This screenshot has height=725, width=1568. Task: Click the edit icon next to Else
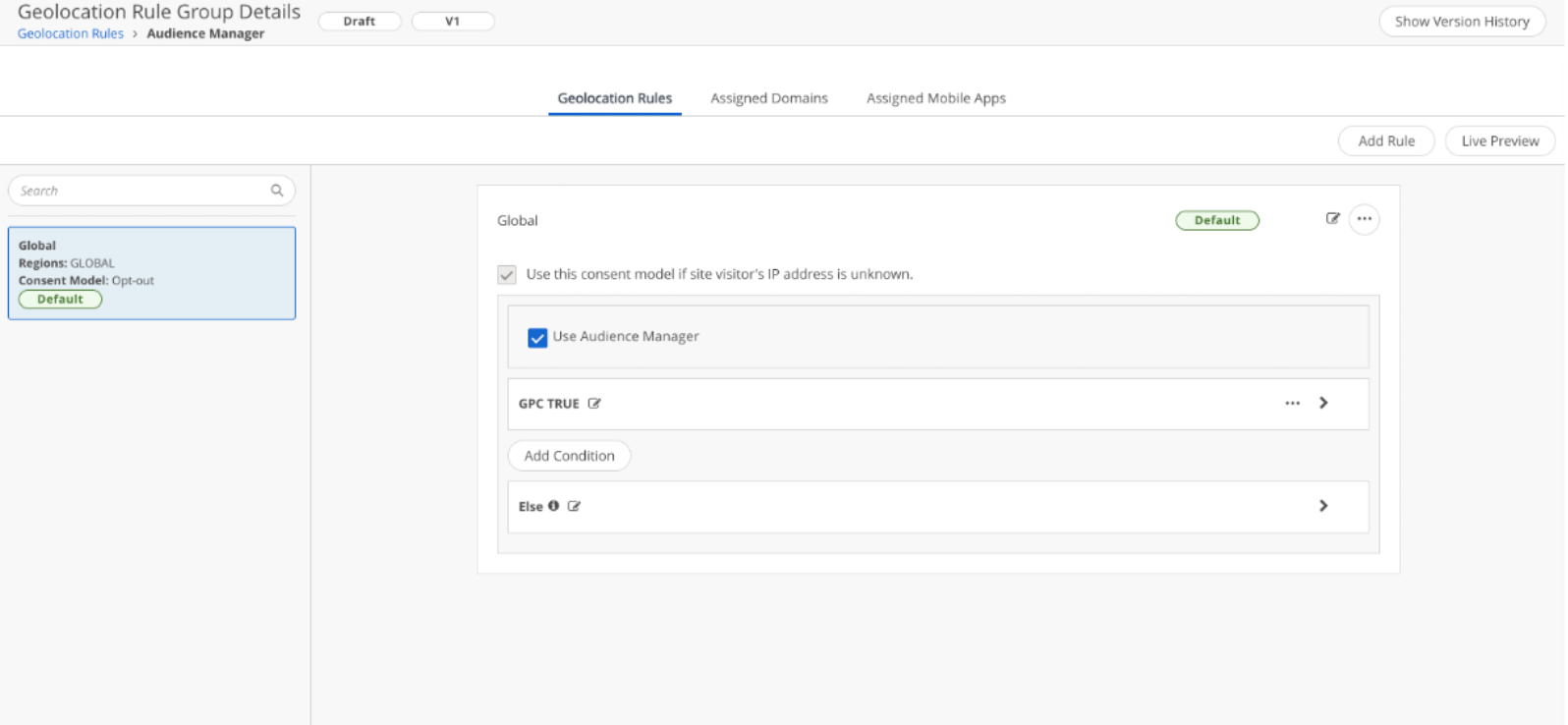pos(575,506)
